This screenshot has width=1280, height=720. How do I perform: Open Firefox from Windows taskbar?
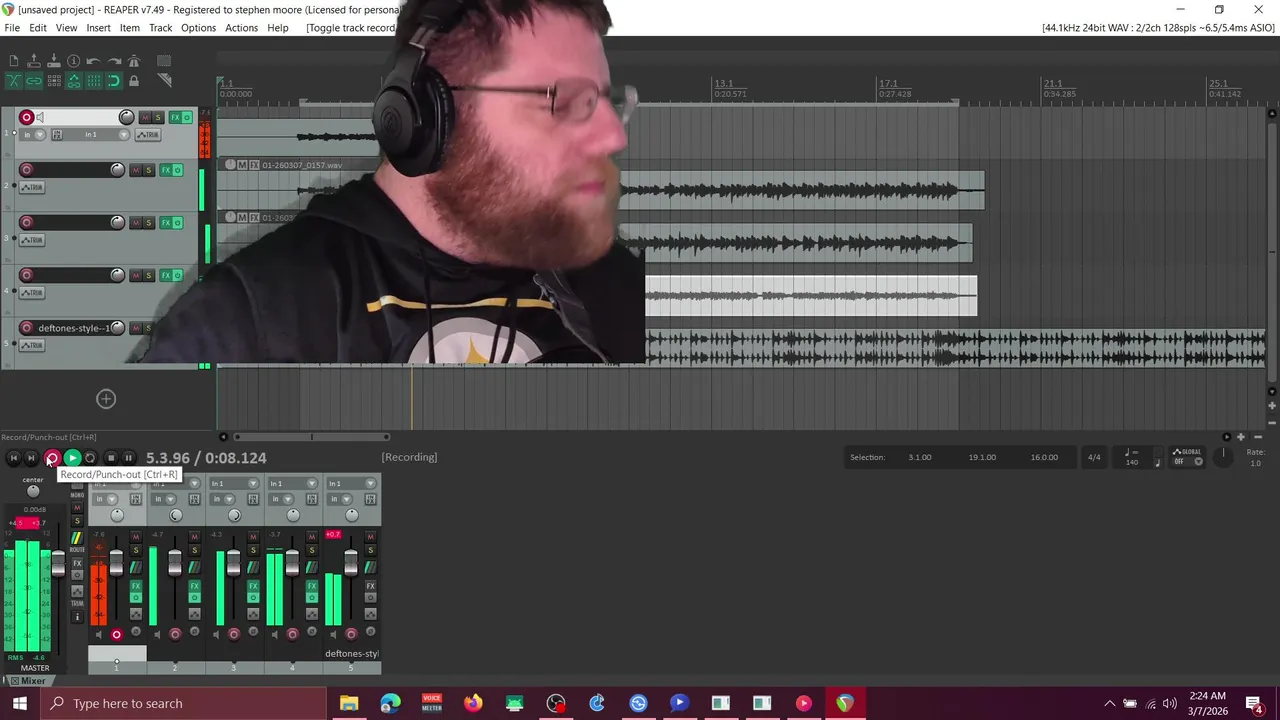(x=473, y=703)
